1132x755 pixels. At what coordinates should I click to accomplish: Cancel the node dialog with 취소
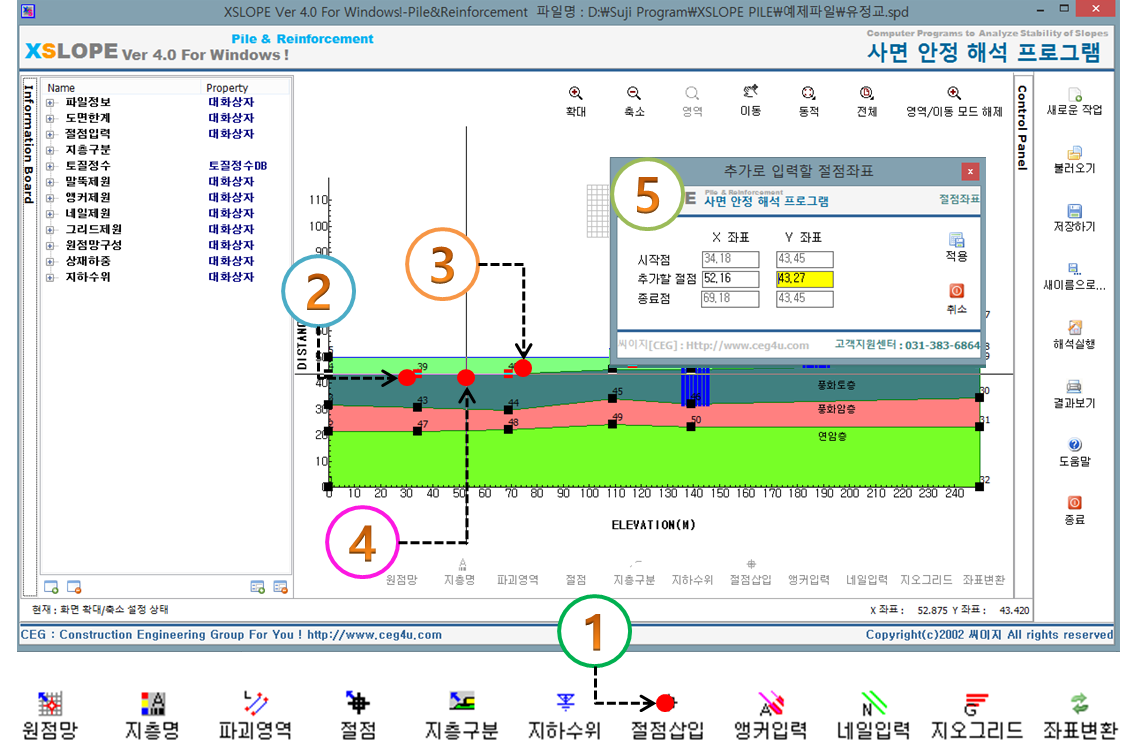tap(957, 299)
